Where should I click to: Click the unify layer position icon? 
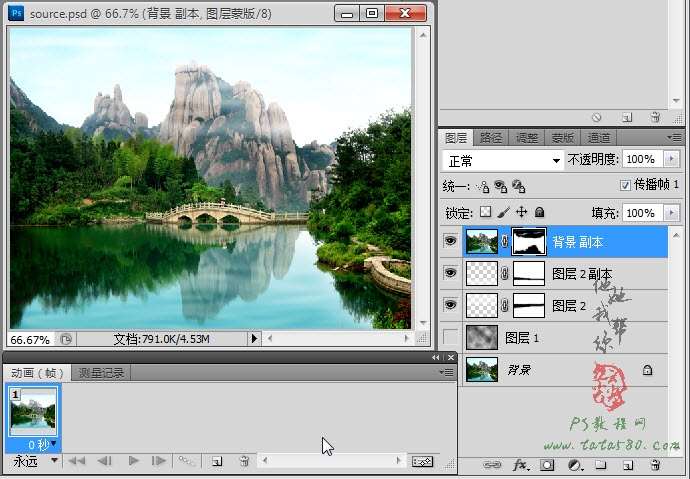(483, 186)
